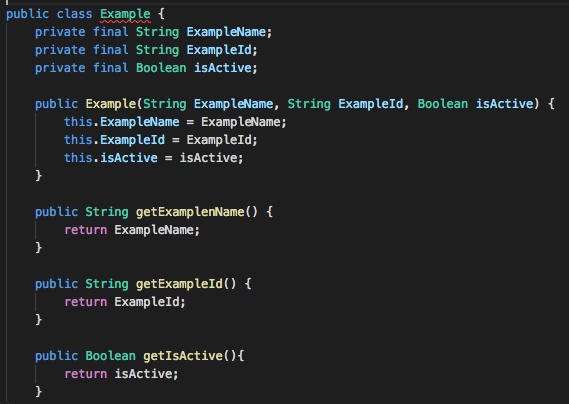Click the String type of getExampleId

pos(107,284)
